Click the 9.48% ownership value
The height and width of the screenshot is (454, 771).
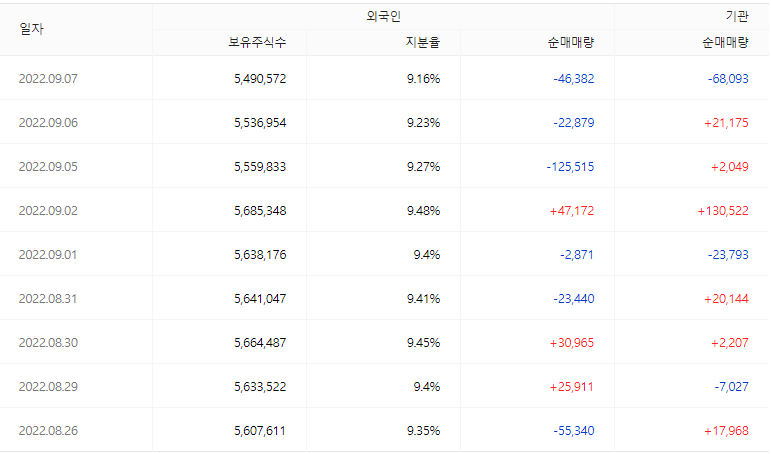coord(423,211)
